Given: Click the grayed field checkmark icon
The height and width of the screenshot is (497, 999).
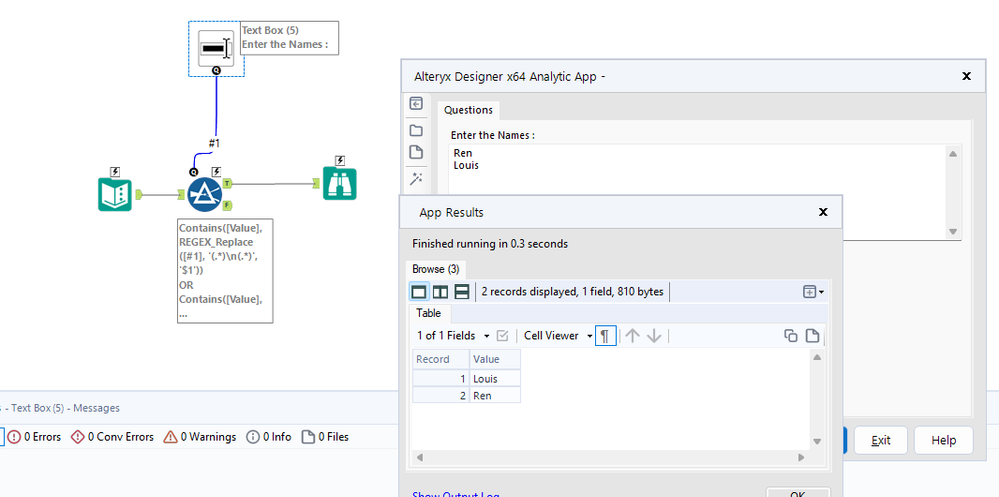Looking at the screenshot, I should (502, 336).
